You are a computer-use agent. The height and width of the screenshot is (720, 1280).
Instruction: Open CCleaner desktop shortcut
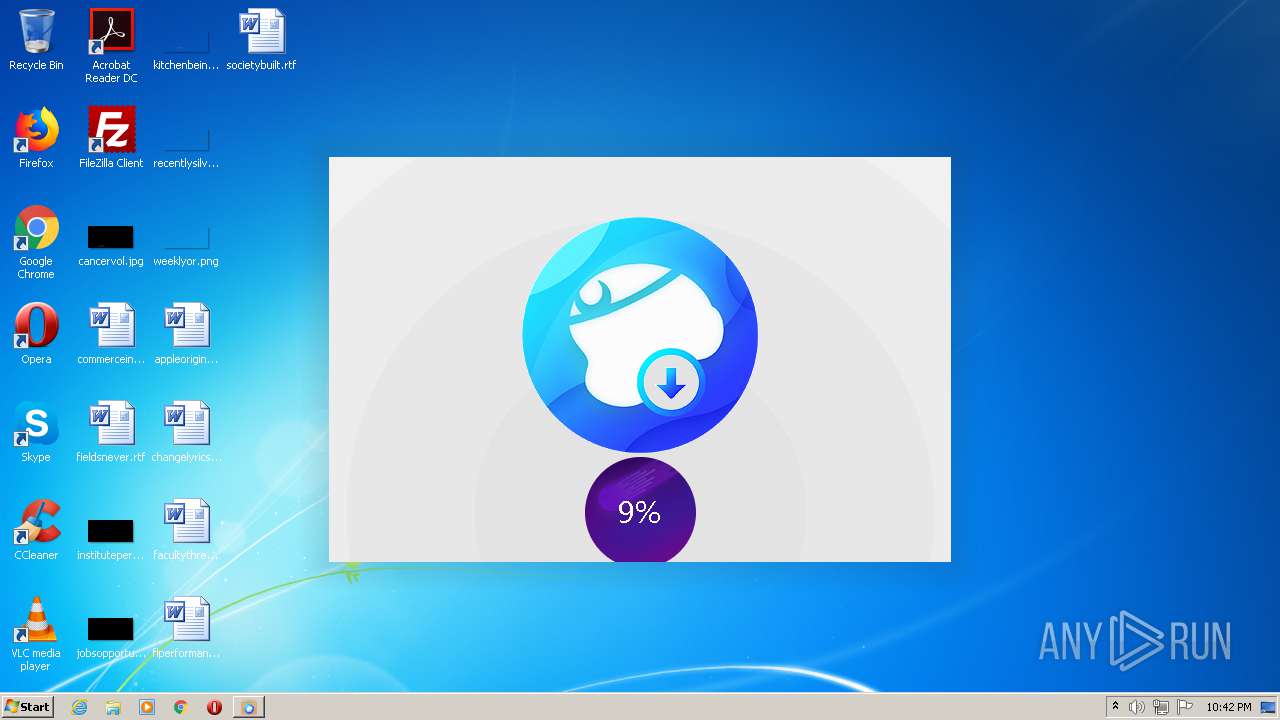tap(36, 530)
